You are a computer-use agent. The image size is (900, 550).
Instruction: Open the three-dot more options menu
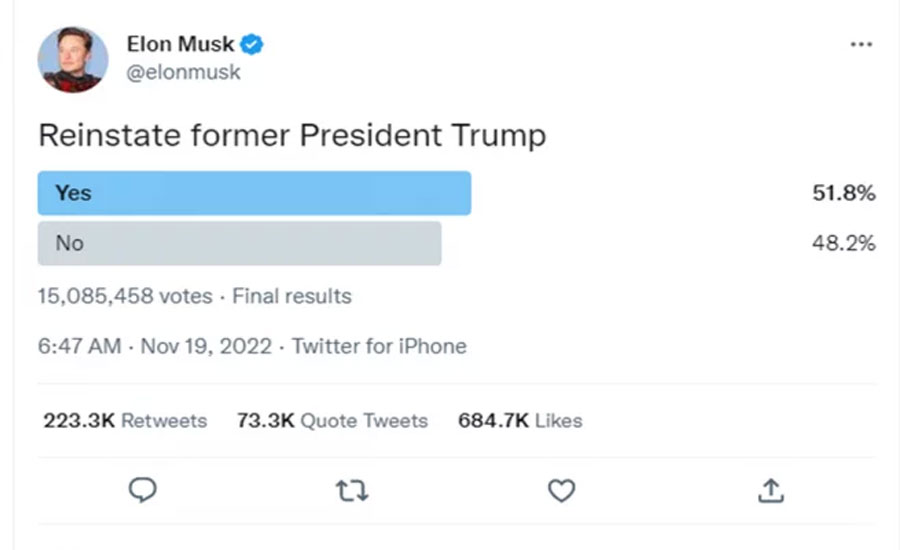click(860, 45)
